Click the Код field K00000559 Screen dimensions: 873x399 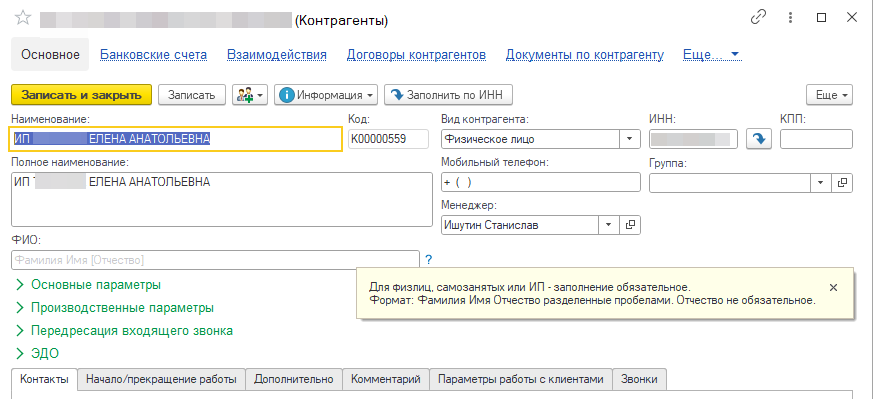389,139
